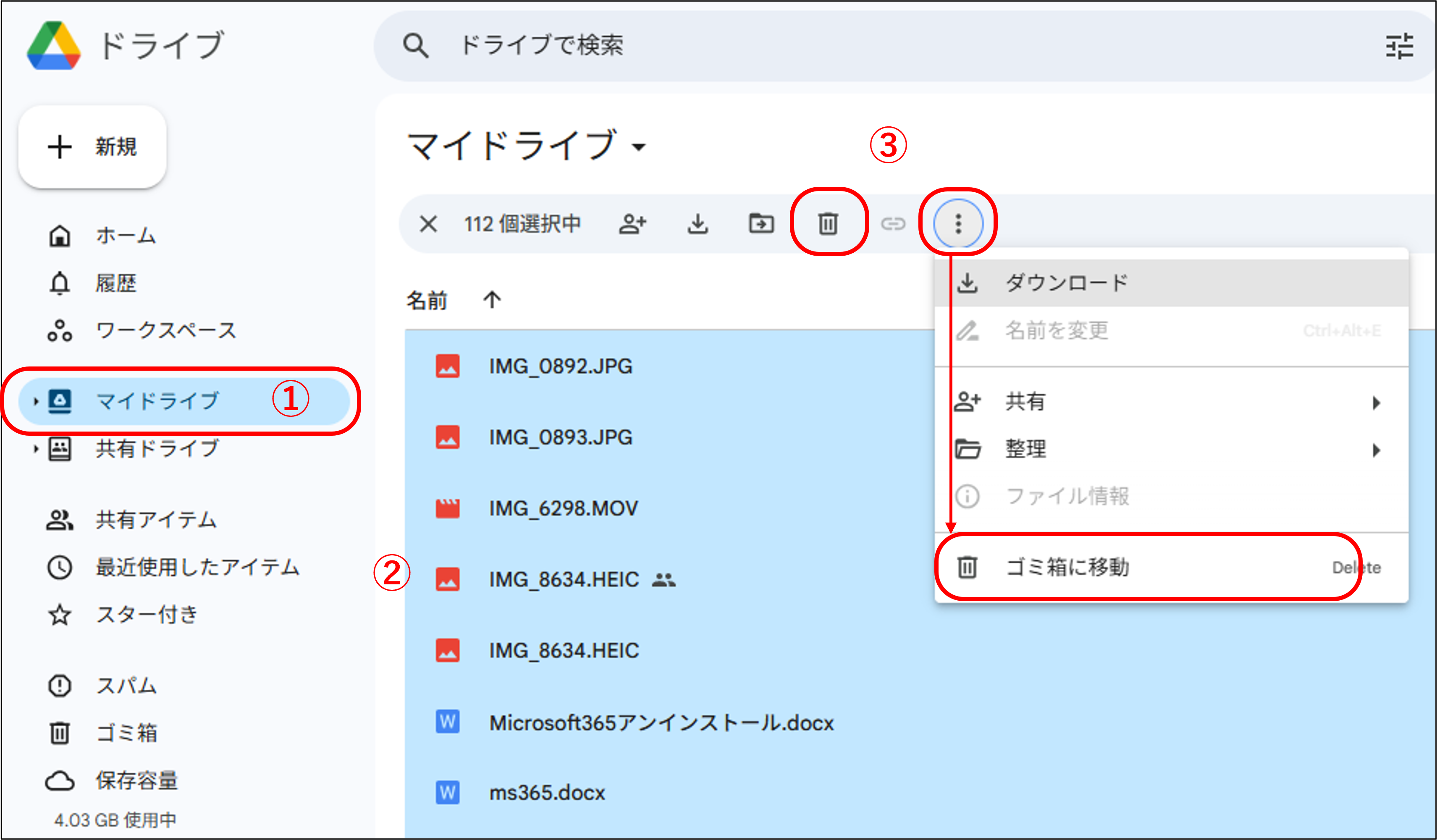Open 保存容量 in the sidebar
Screen dimensions: 1437x840
click(x=113, y=780)
